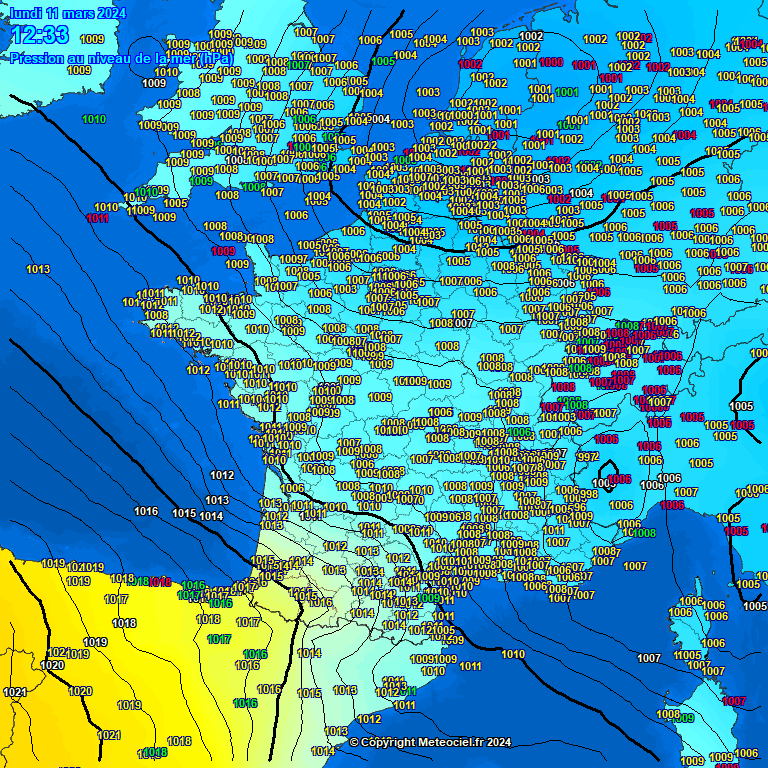
Task: Click the 997 low-pressure reading in the east
Action: coord(587,456)
